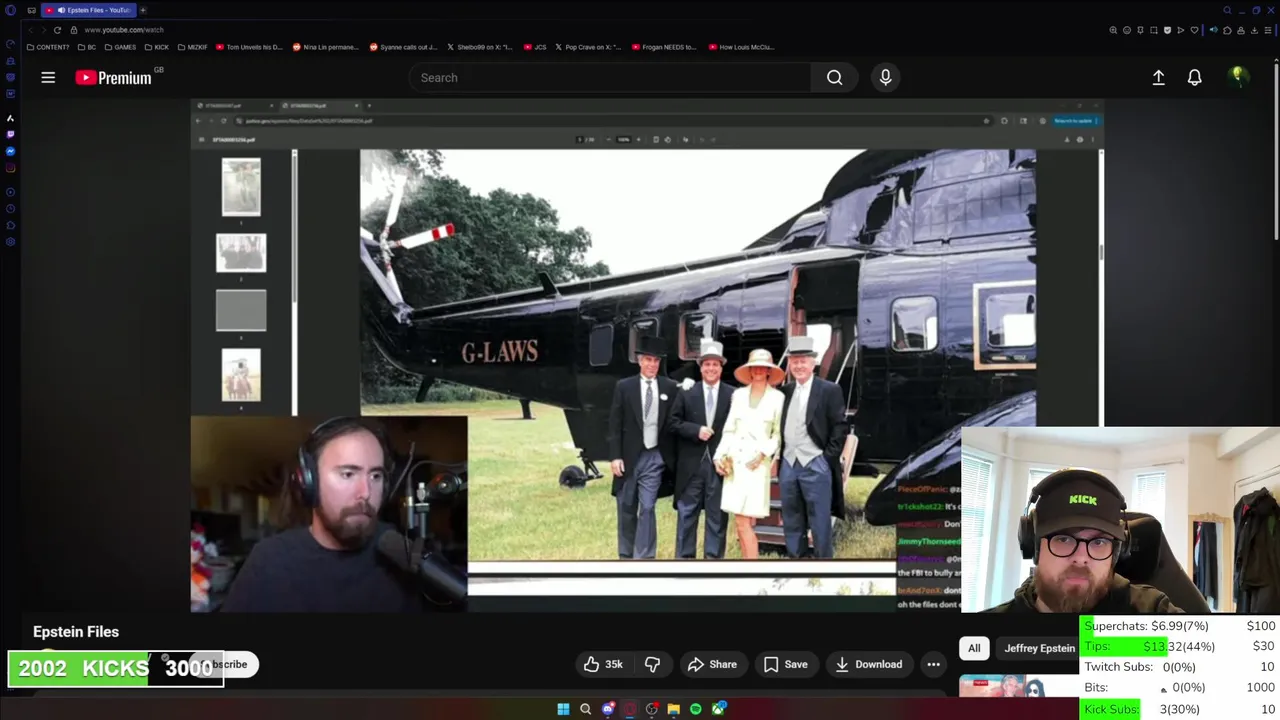
Task: Start voice search with microphone icon
Action: point(885,77)
